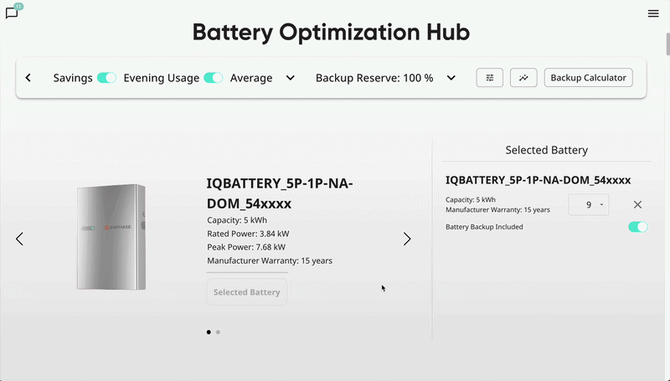This screenshot has width=670, height=381.
Task: Click the carousel Manufacturer Warranty: 15 years text
Action: 270,261
